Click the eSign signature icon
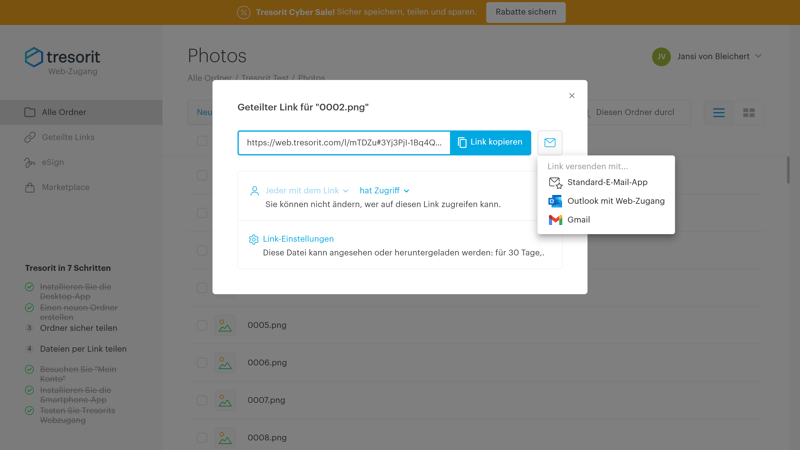Viewport: 800px width, 450px height. click(x=30, y=162)
